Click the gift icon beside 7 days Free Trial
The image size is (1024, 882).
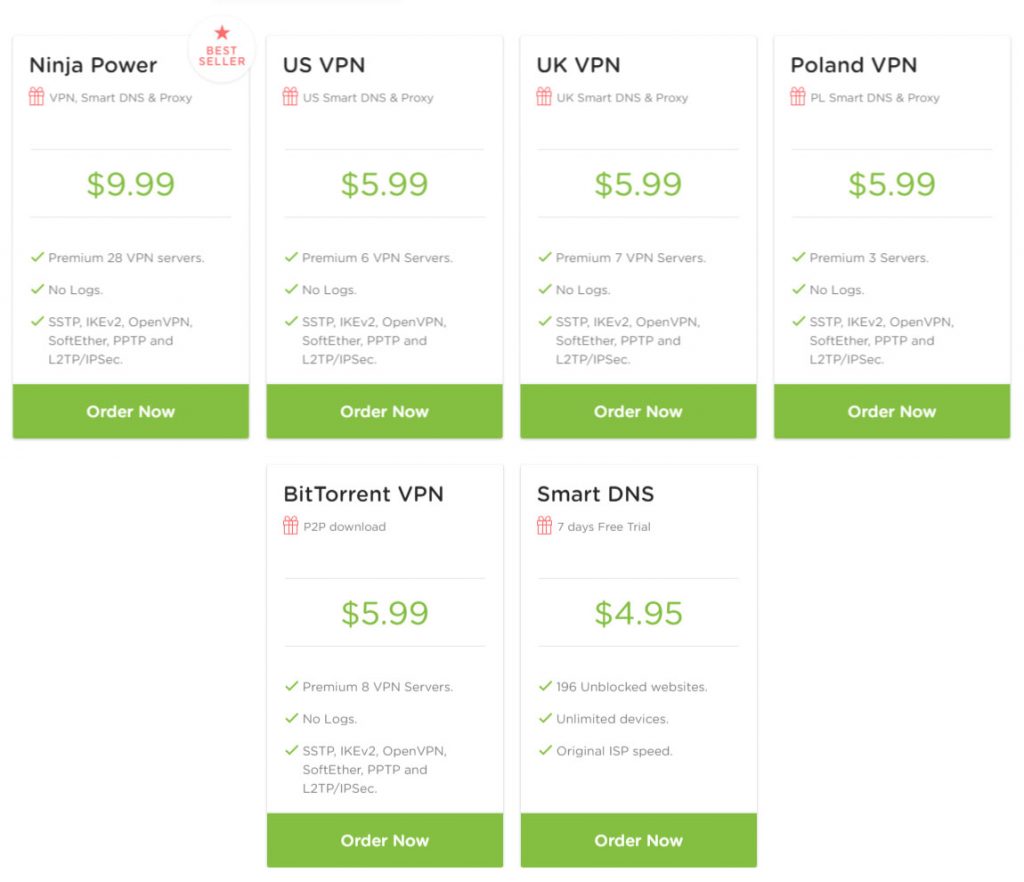(544, 526)
